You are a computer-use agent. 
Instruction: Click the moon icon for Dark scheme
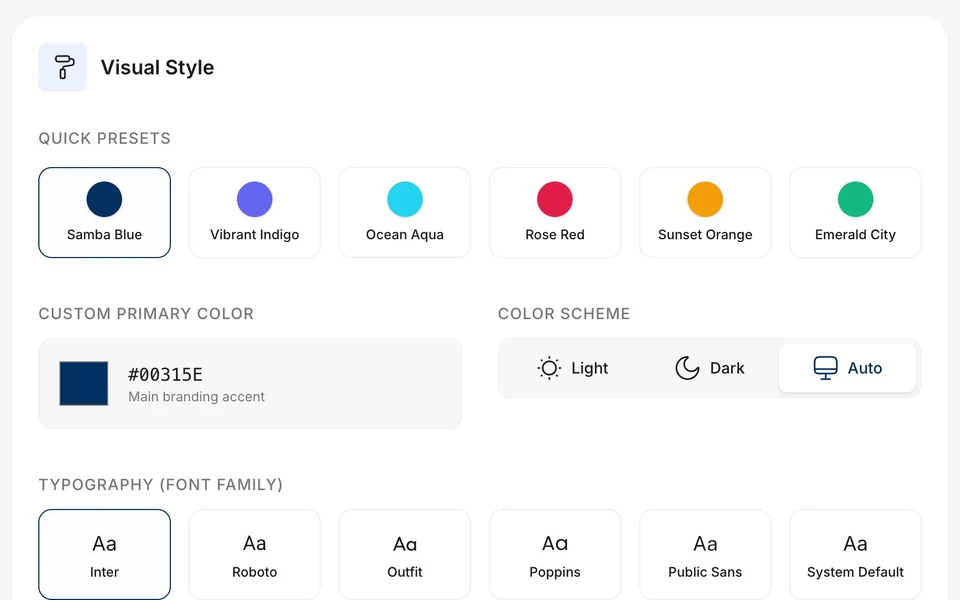tap(687, 368)
